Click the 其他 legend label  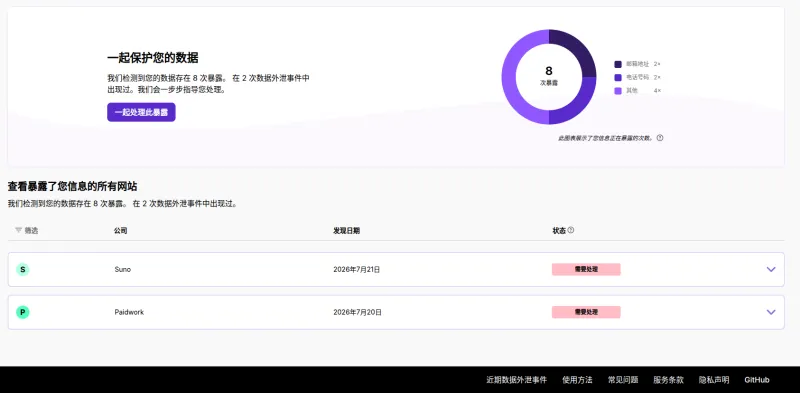tap(632, 91)
